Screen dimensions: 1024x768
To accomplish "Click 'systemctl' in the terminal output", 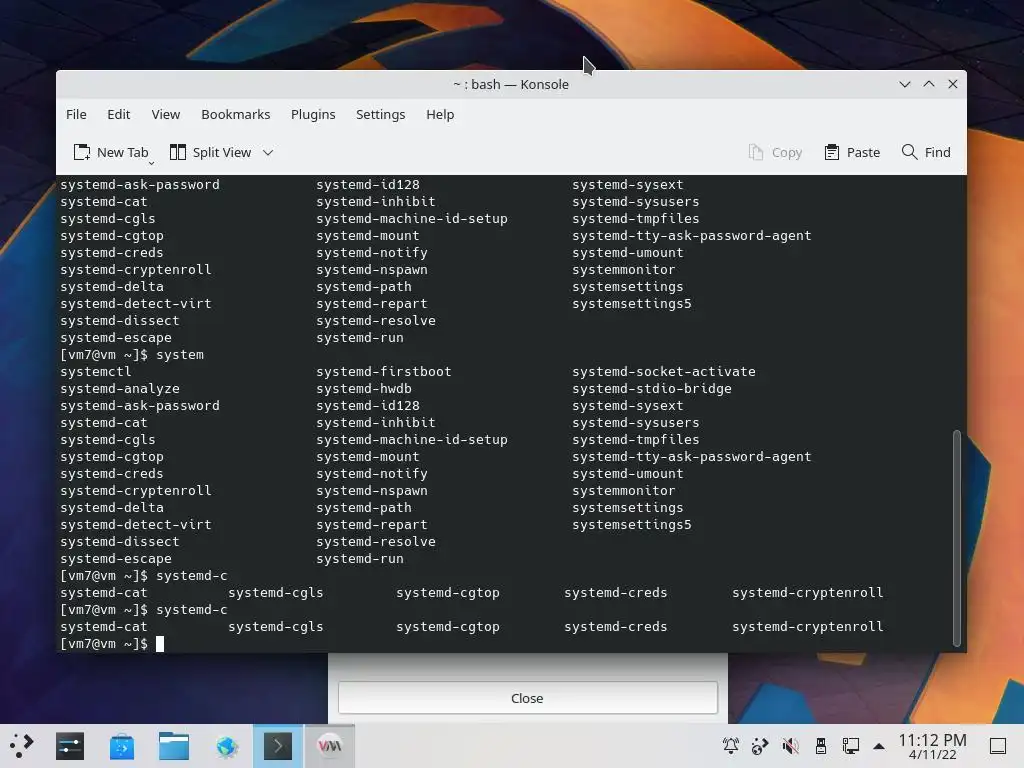I will pyautogui.click(x=95, y=372).
